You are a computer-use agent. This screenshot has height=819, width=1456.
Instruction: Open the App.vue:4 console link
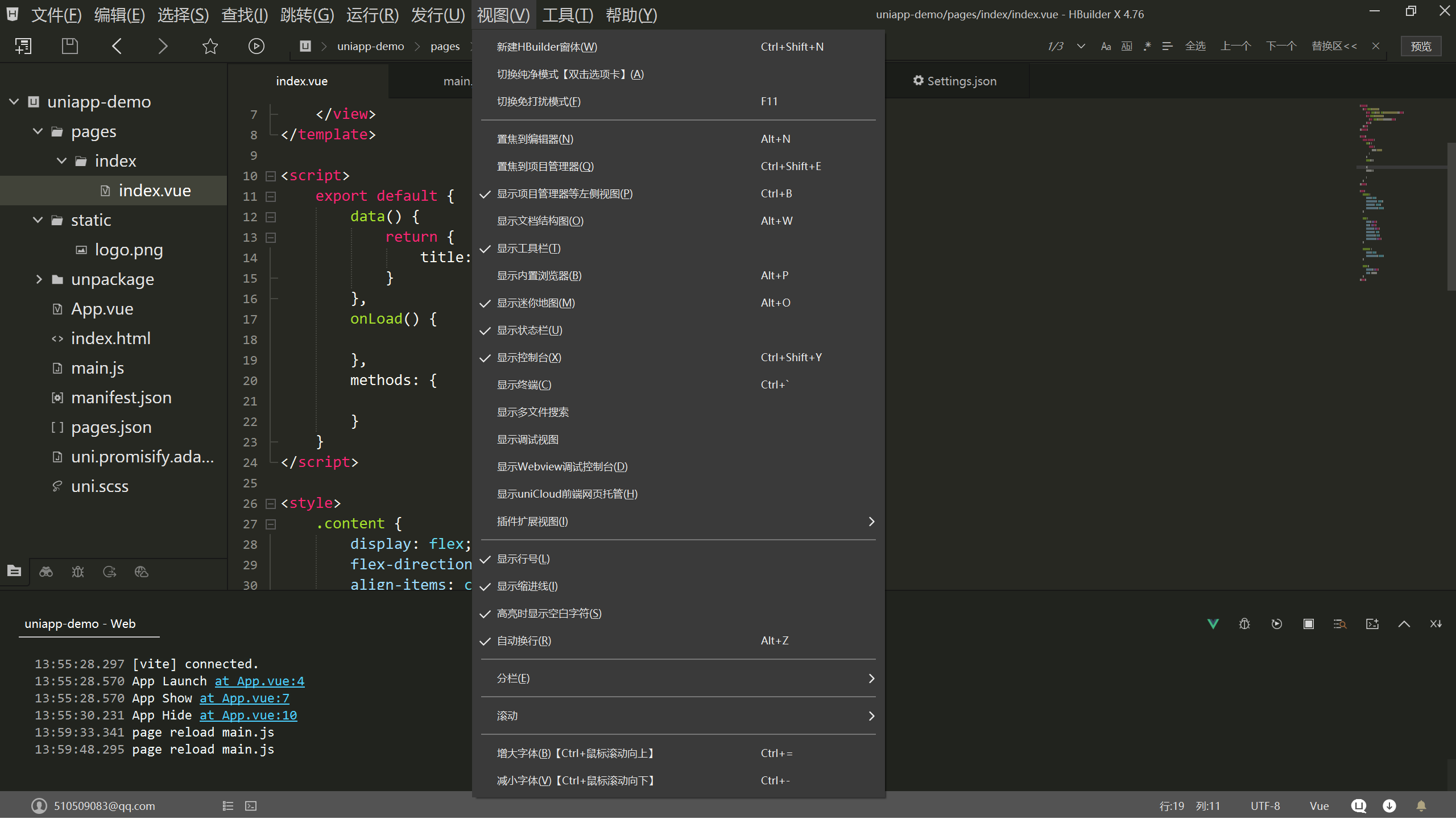click(x=259, y=681)
